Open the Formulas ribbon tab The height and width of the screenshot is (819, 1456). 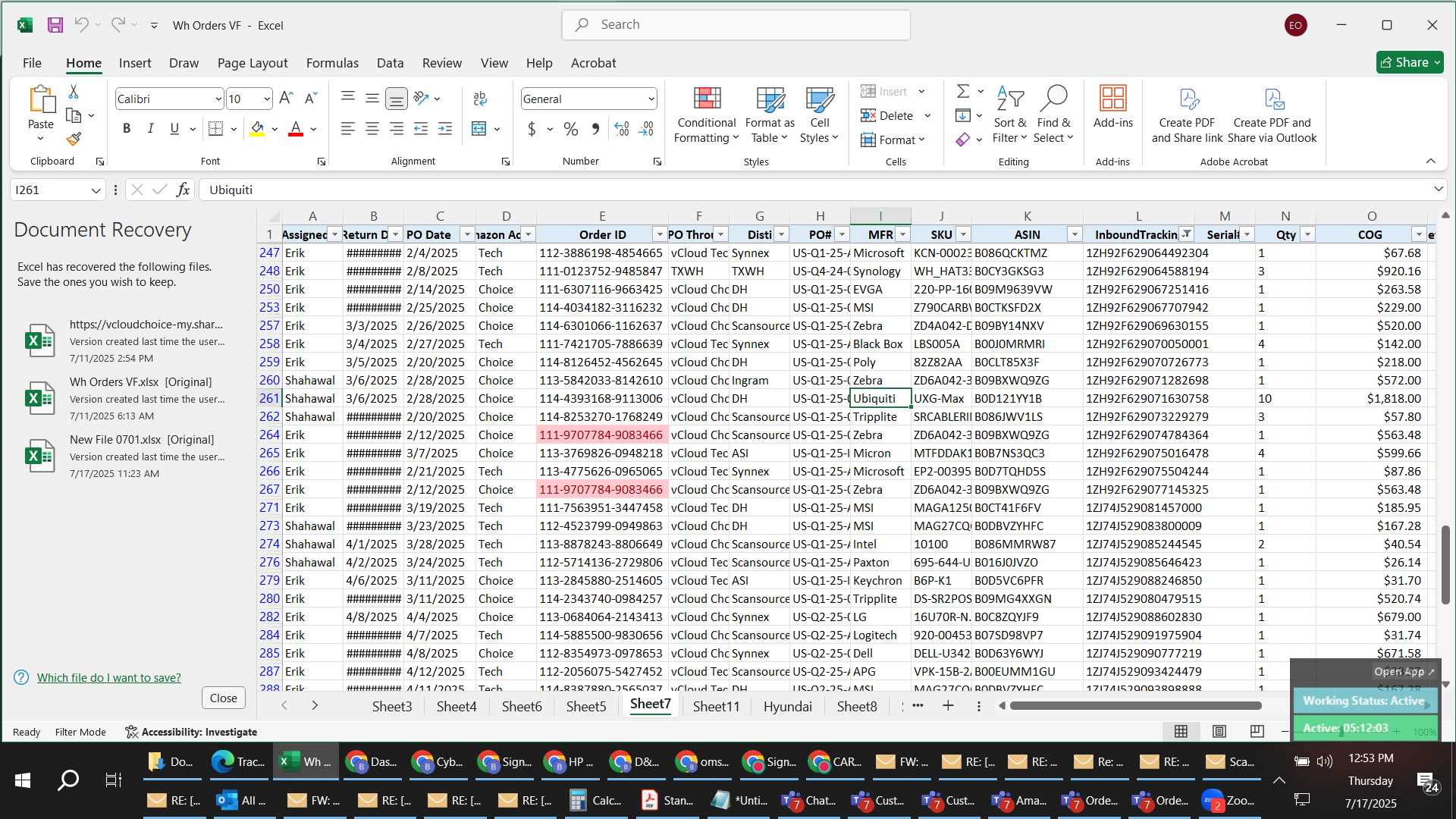coord(332,63)
